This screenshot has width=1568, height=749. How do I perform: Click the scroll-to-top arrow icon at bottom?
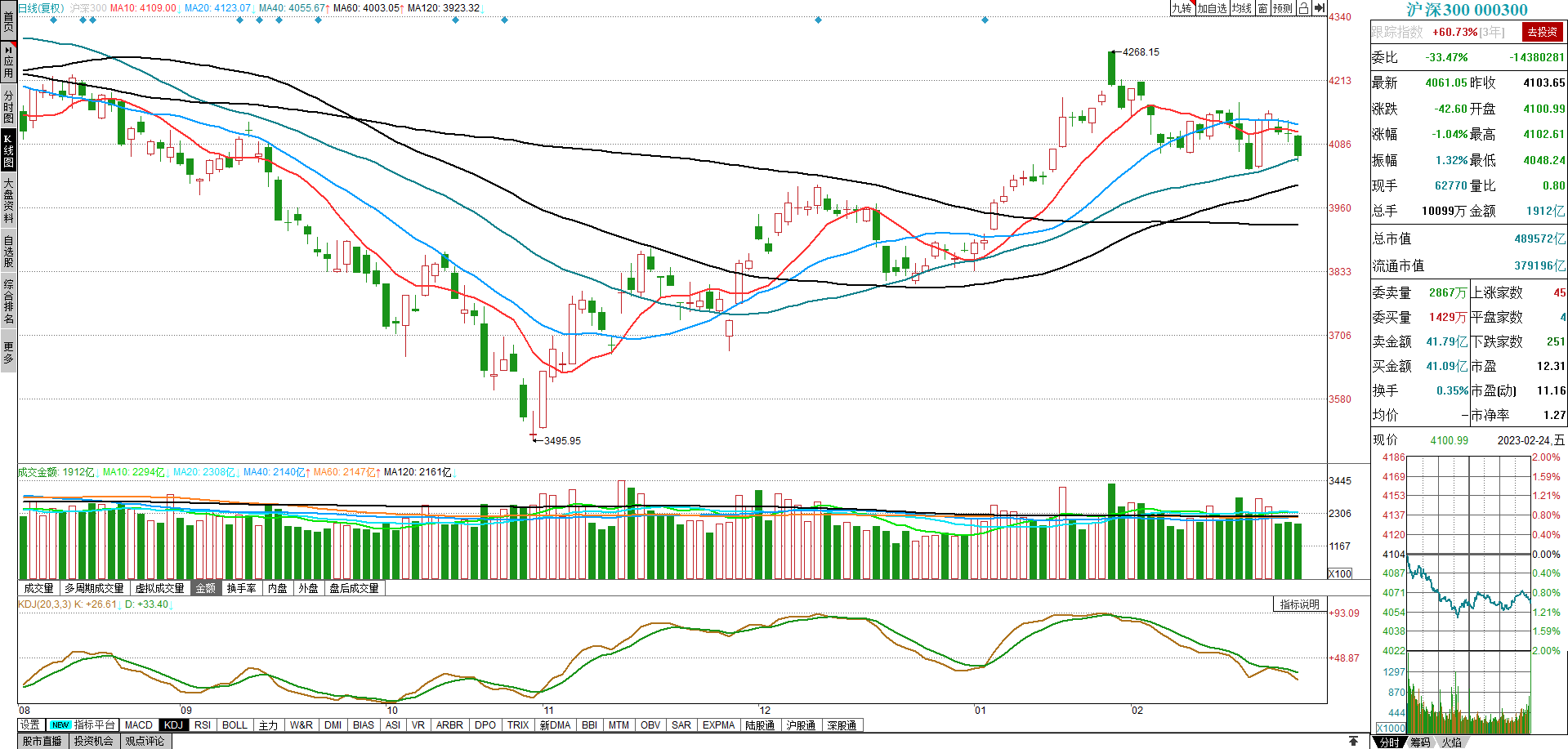coord(1353,741)
